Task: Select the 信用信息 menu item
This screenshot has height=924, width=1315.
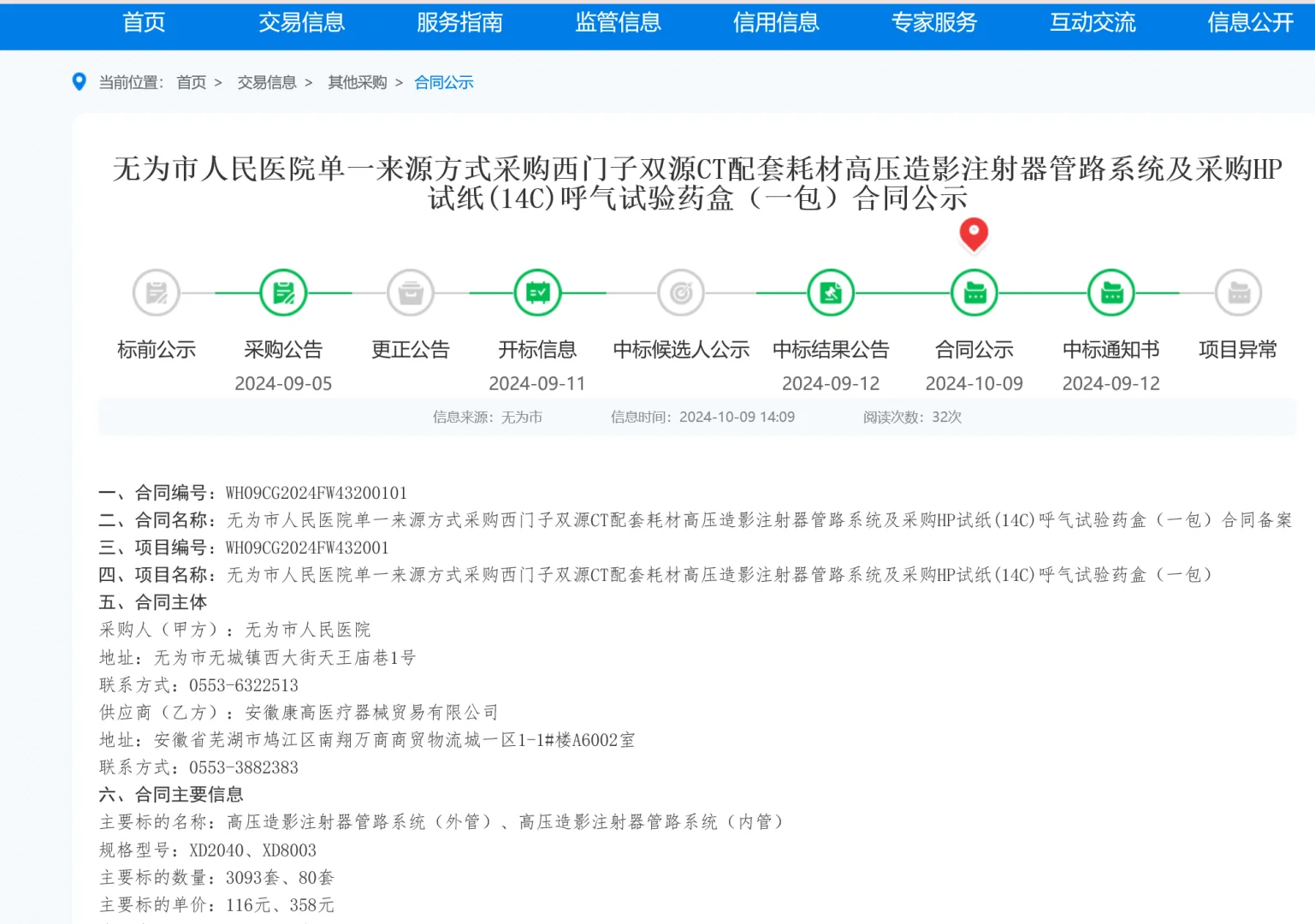Action: [775, 23]
